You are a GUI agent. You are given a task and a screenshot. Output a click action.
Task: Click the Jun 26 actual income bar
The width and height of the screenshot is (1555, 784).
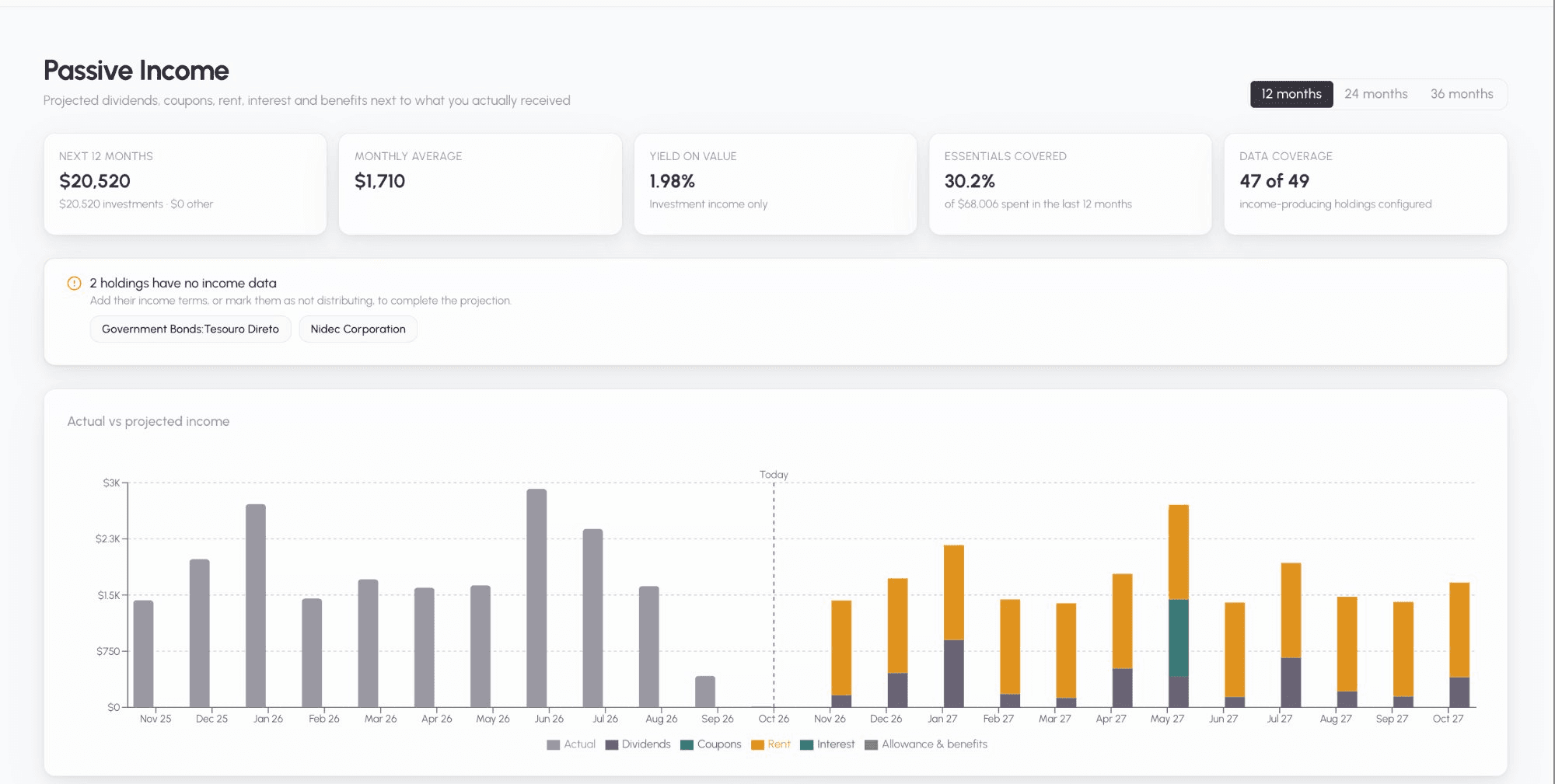(x=536, y=598)
